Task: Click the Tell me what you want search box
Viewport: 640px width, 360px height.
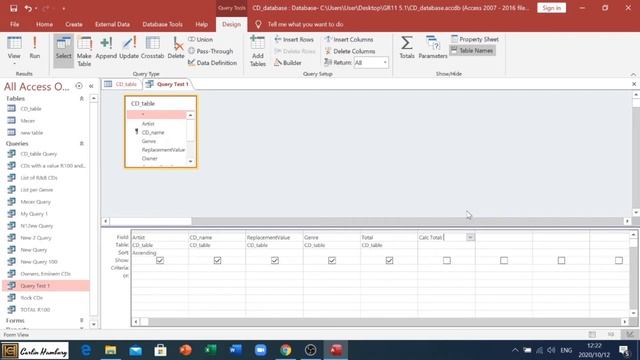Action: [305, 24]
